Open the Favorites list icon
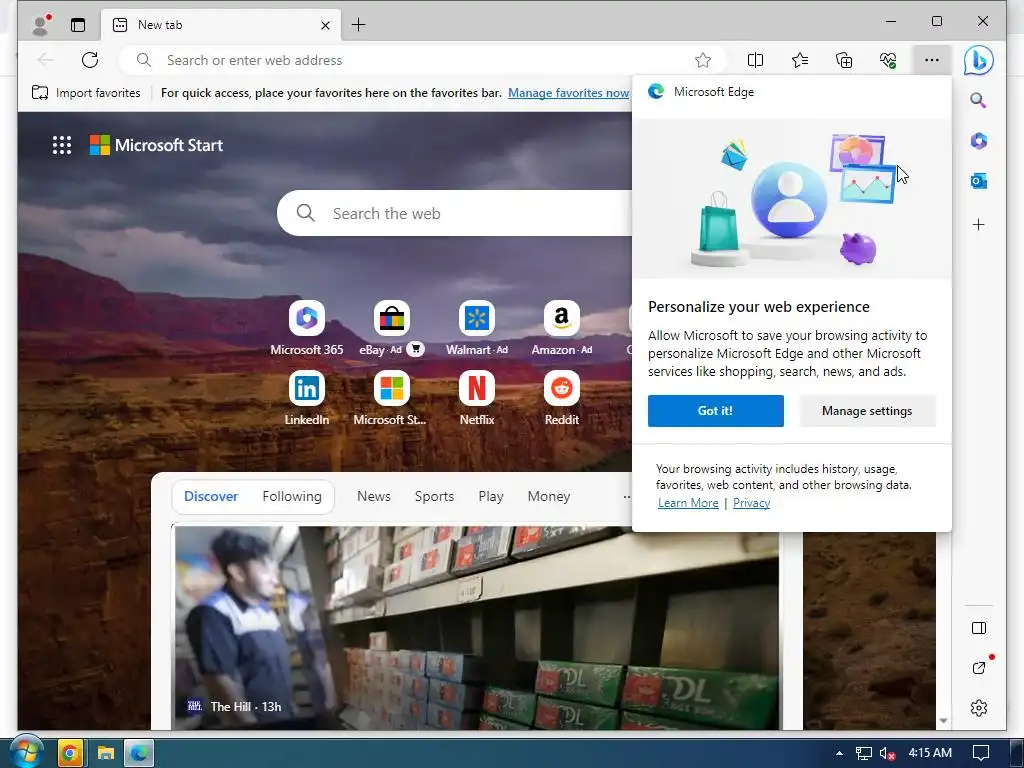The image size is (1024, 768). tap(800, 60)
